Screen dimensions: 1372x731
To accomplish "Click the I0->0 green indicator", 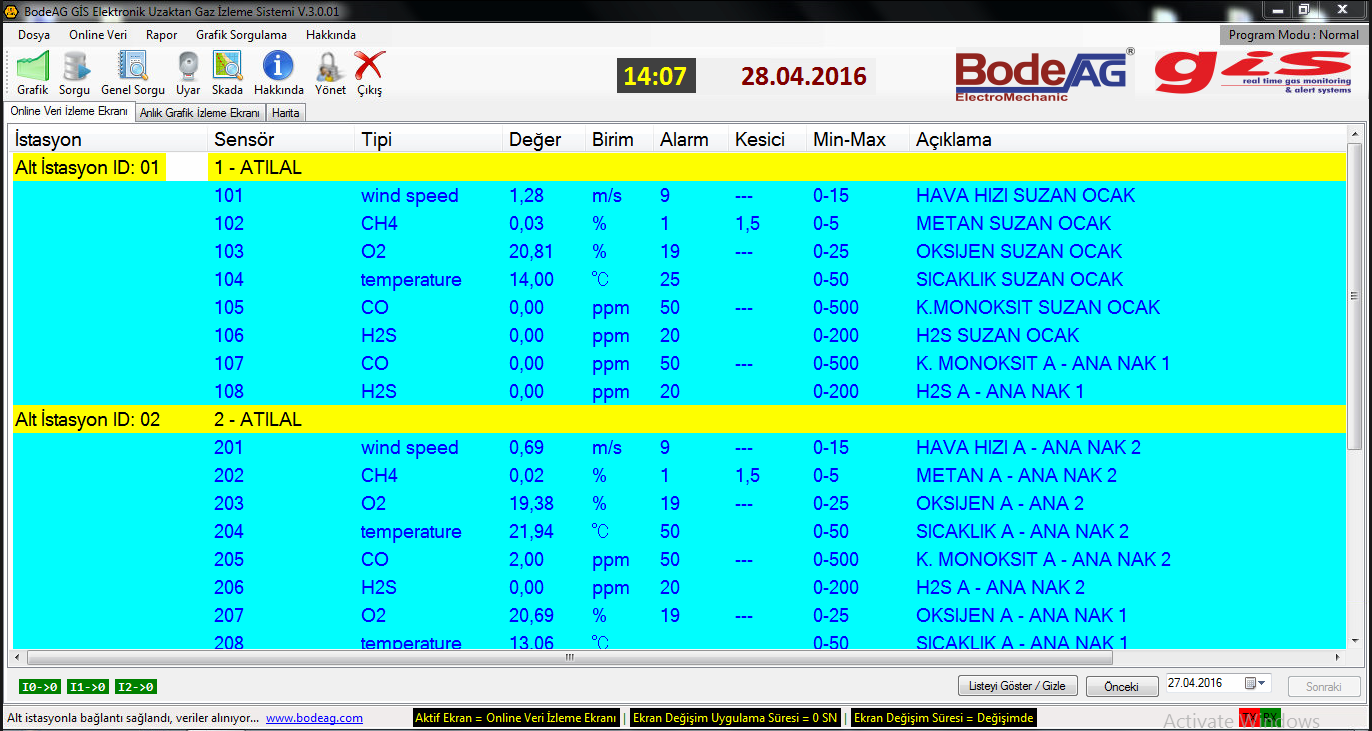I will point(39,687).
